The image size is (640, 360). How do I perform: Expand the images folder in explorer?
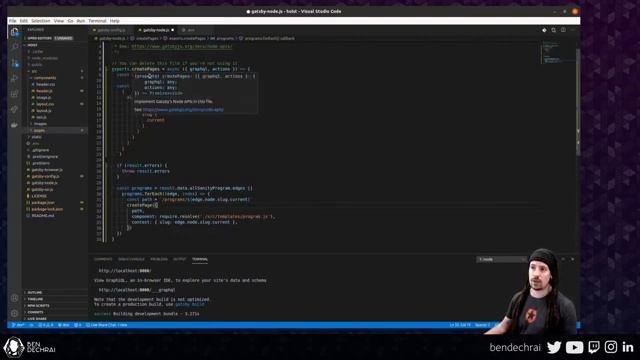[x=40, y=124]
